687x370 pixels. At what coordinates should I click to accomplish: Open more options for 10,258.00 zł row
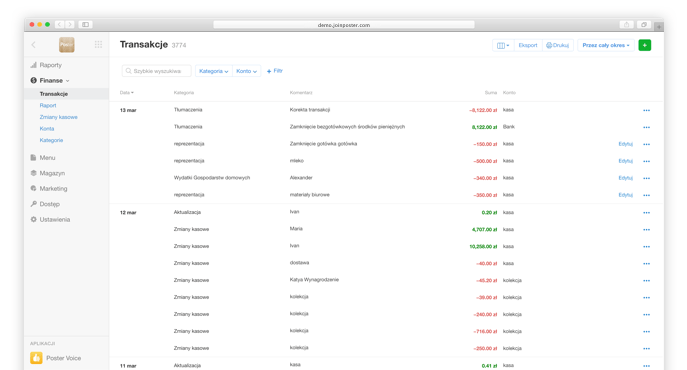click(646, 247)
